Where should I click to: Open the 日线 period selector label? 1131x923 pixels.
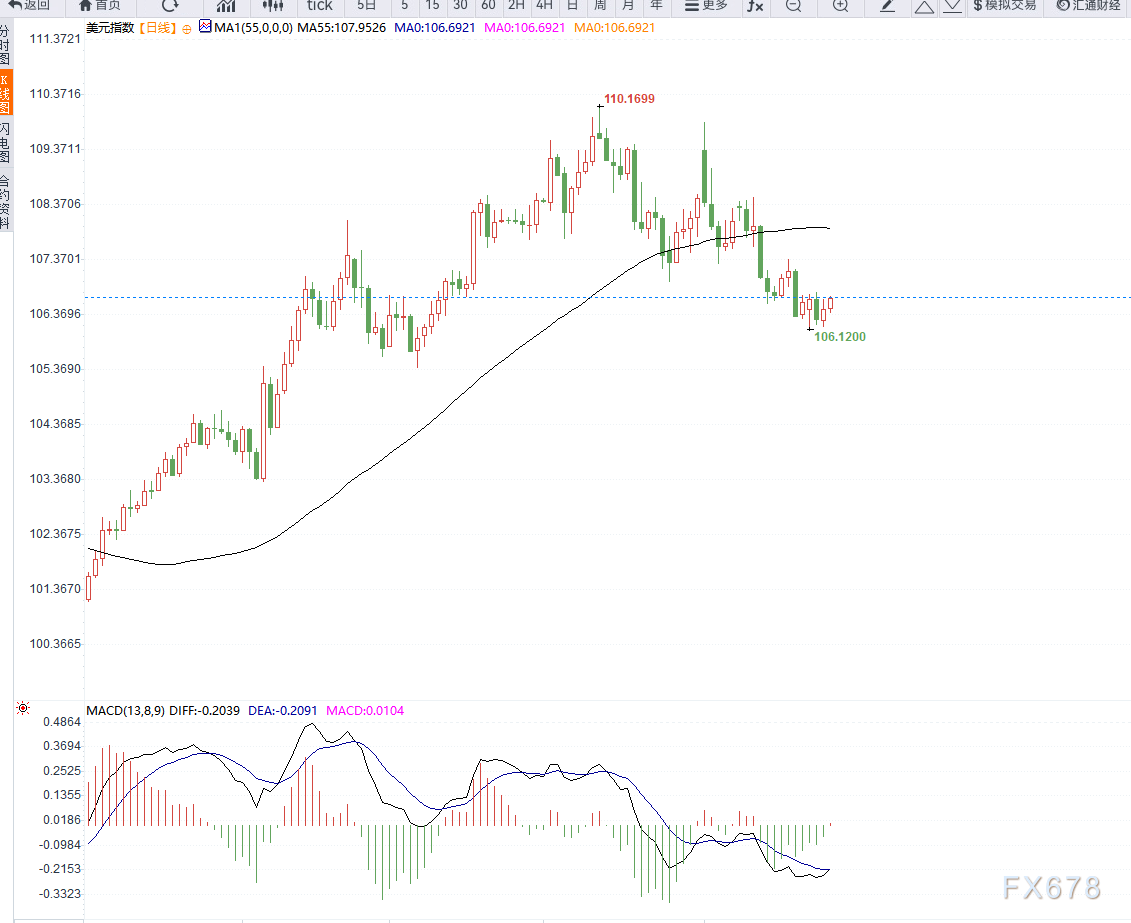pos(158,27)
